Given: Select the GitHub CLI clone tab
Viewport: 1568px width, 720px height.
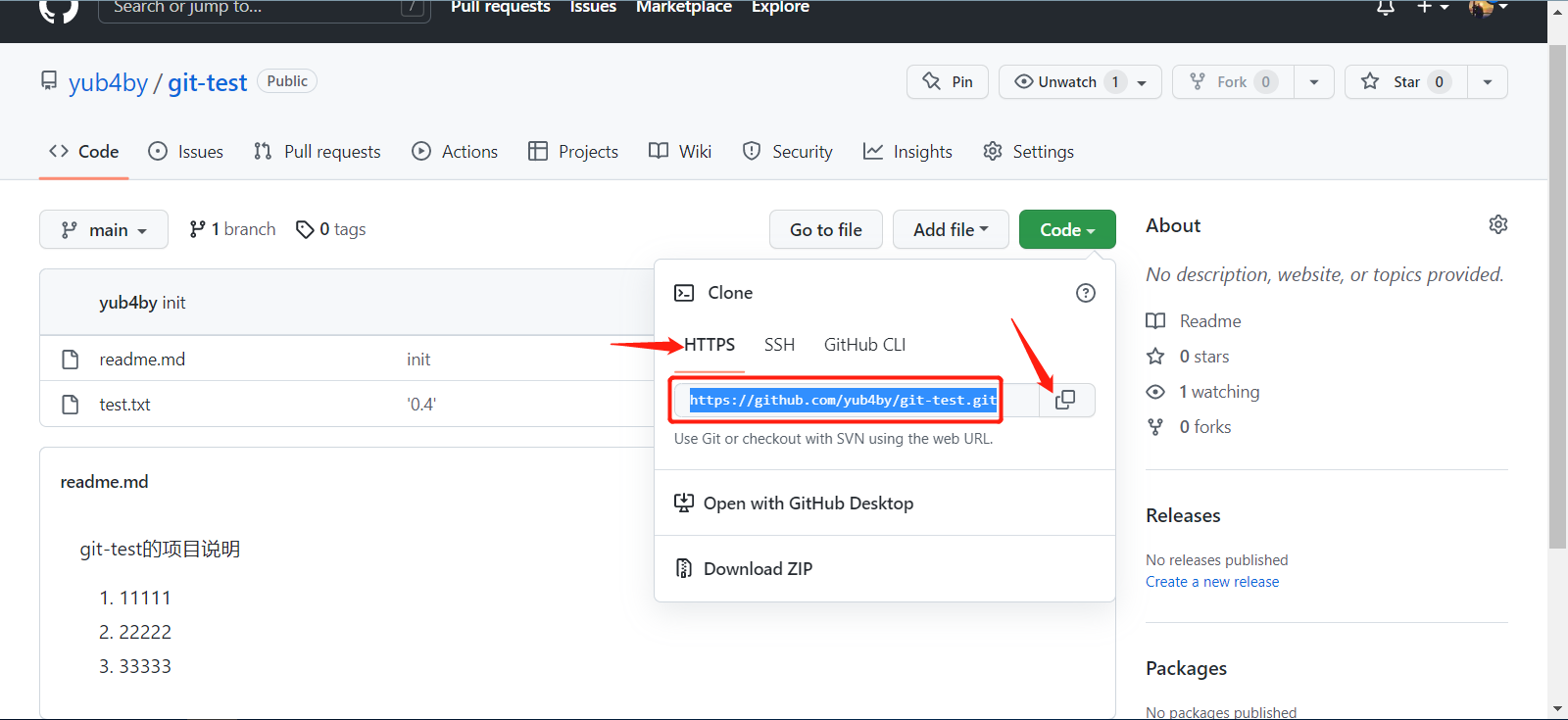Looking at the screenshot, I should 864,345.
